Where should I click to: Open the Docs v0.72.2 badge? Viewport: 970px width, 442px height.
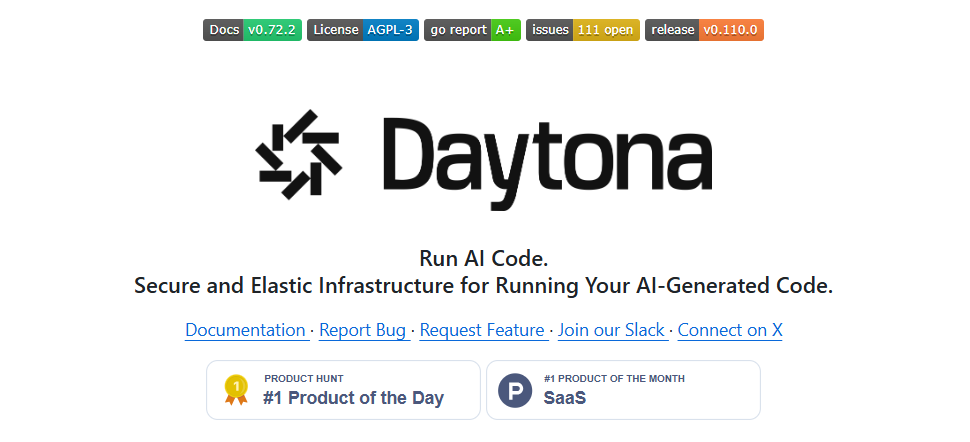click(x=252, y=30)
